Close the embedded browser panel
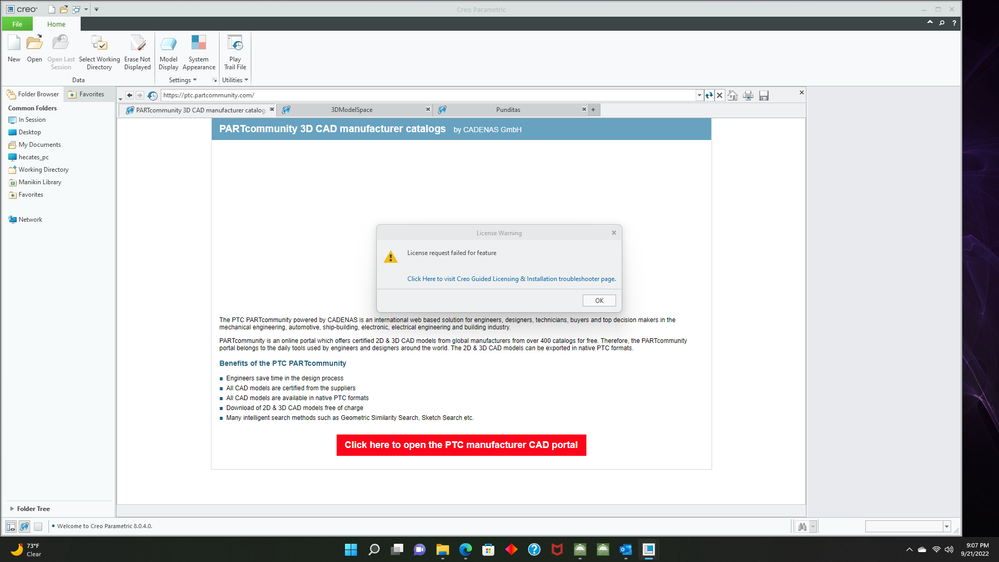Image resolution: width=999 pixels, height=562 pixels. coord(801,92)
